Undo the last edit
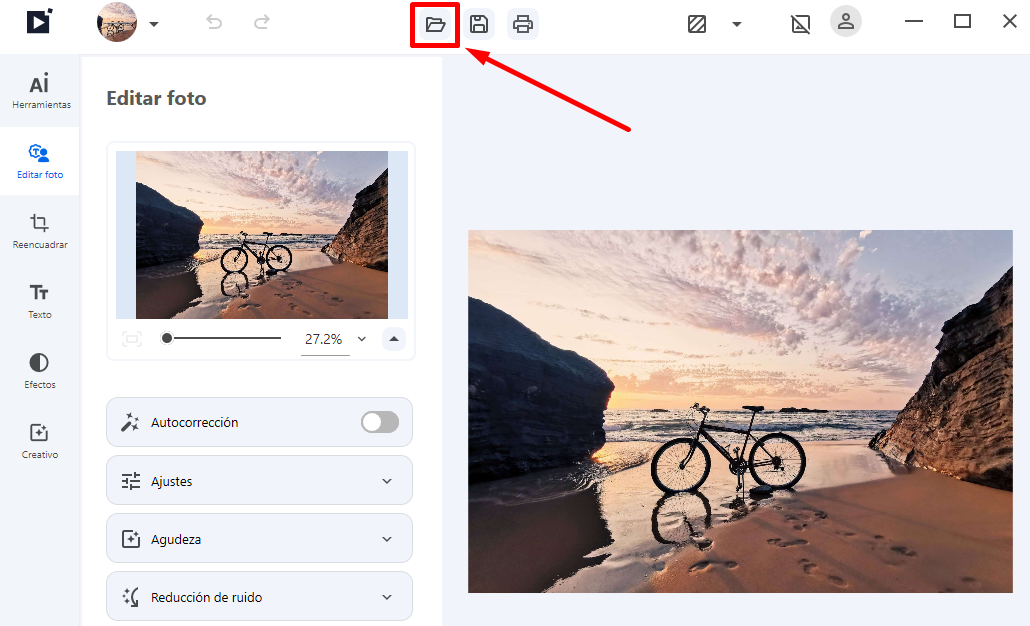 pos(214,22)
